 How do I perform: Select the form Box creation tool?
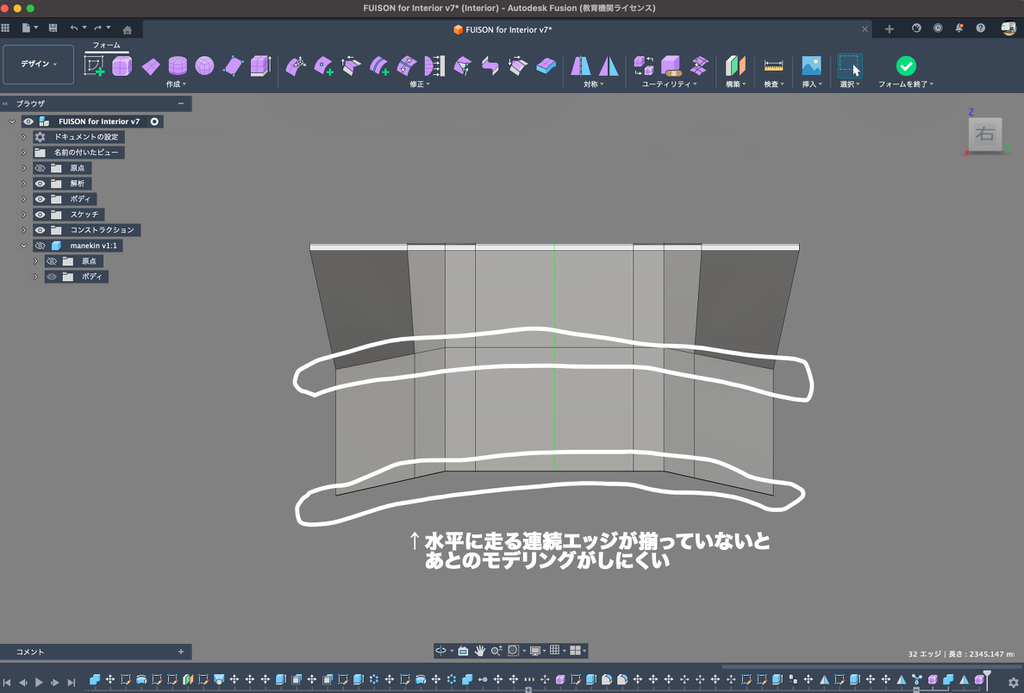122,66
